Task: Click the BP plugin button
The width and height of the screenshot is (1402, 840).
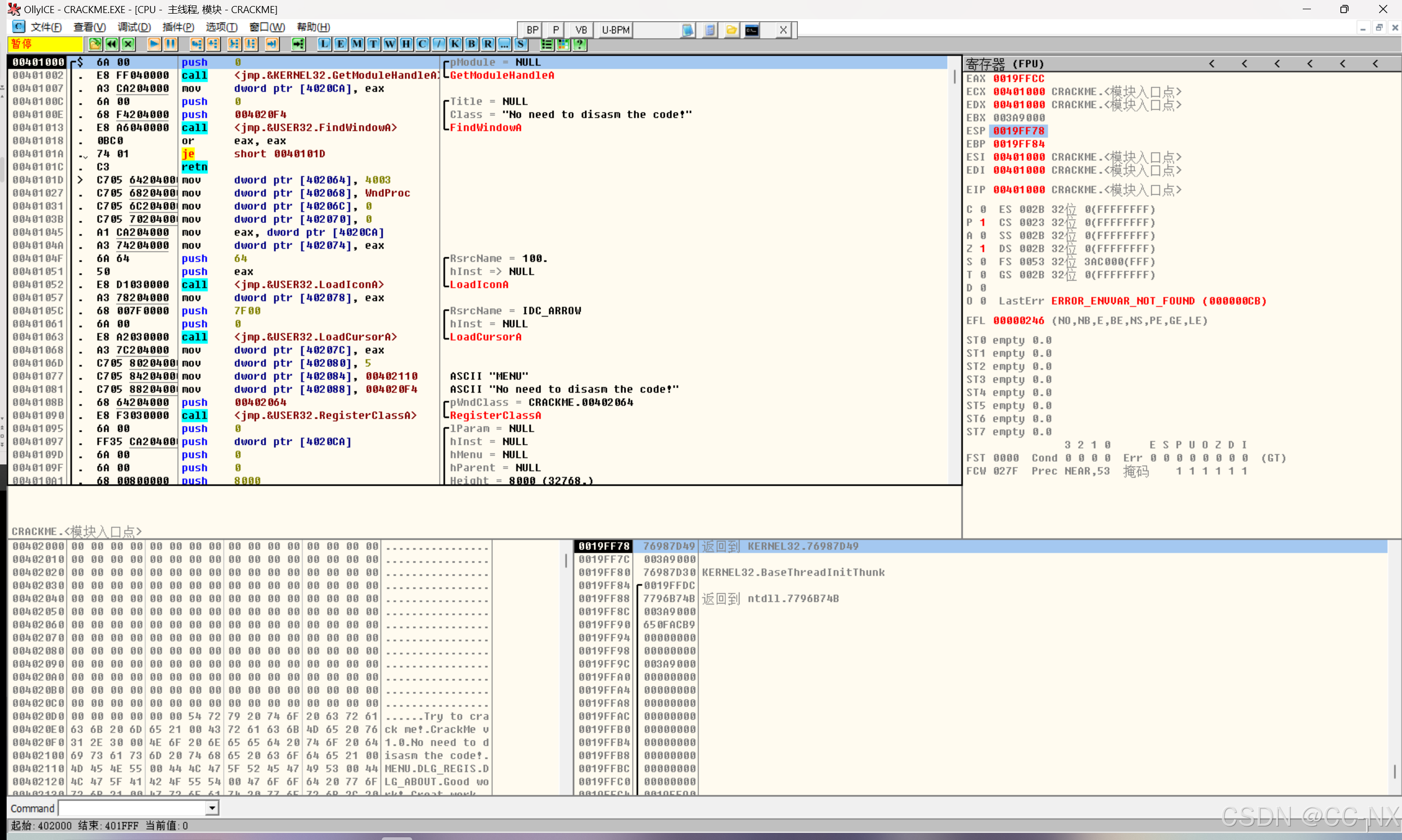Action: pyautogui.click(x=532, y=30)
